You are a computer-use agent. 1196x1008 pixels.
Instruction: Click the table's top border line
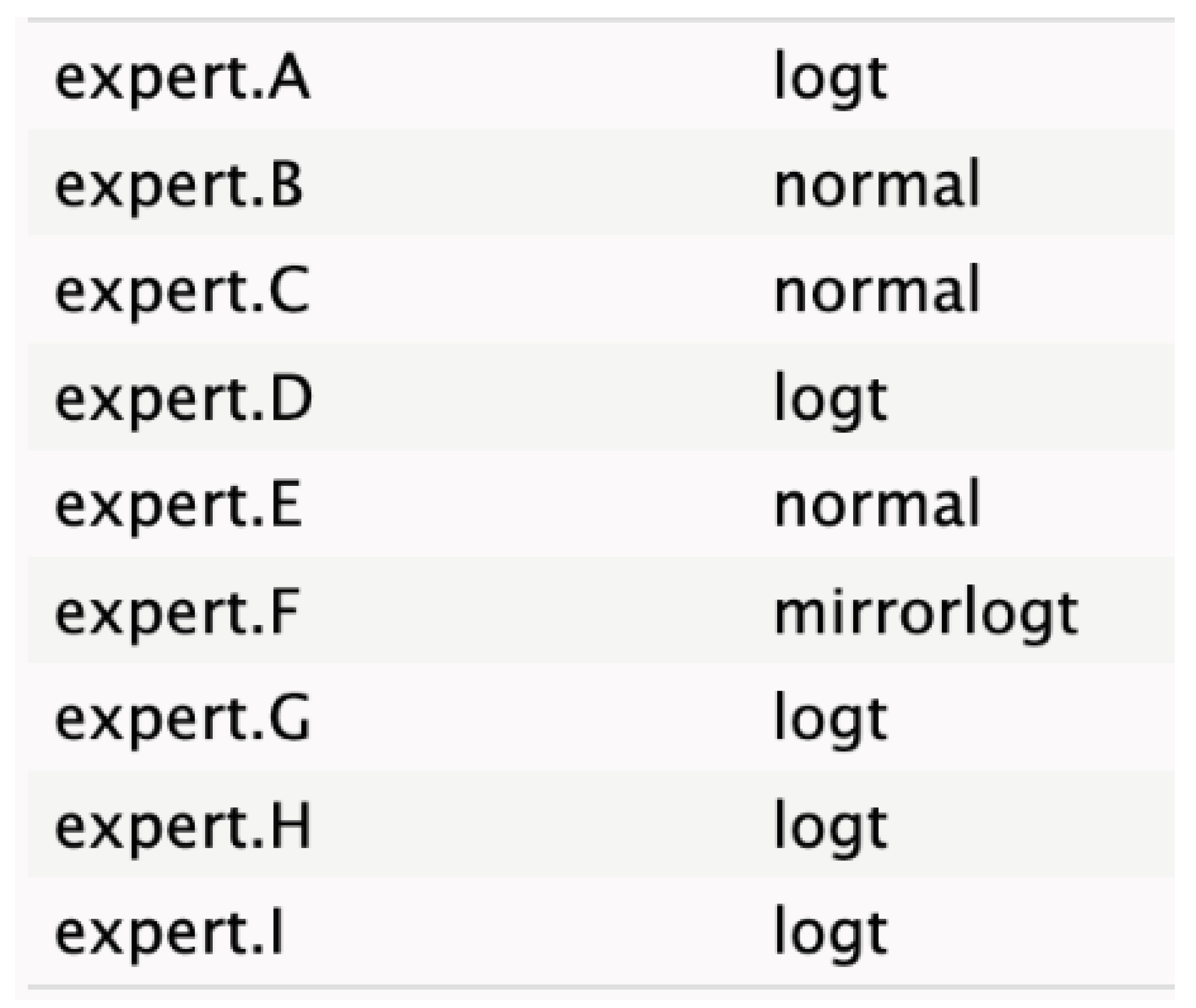600,20
